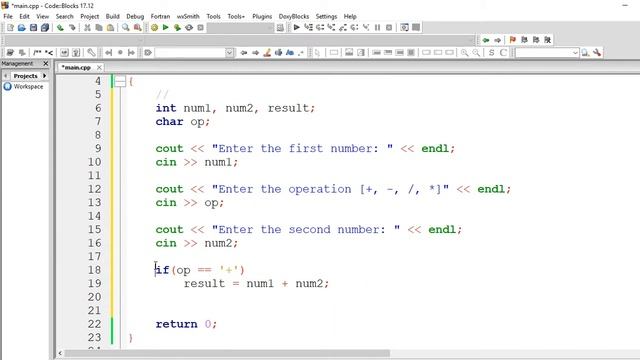This screenshot has height=360, width=640.
Task: Open the Plugins menu
Action: tap(262, 16)
